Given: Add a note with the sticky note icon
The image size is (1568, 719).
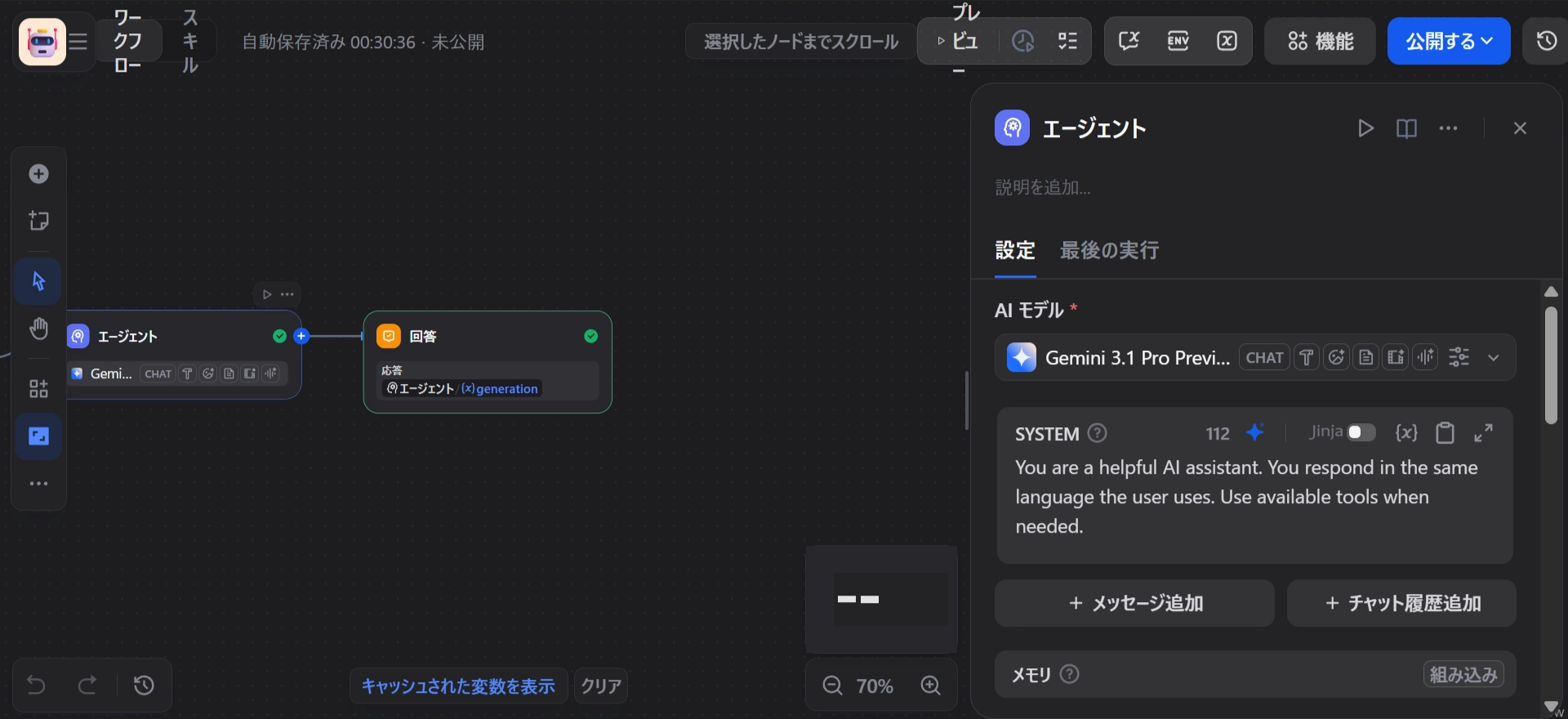Looking at the screenshot, I should pos(38,221).
